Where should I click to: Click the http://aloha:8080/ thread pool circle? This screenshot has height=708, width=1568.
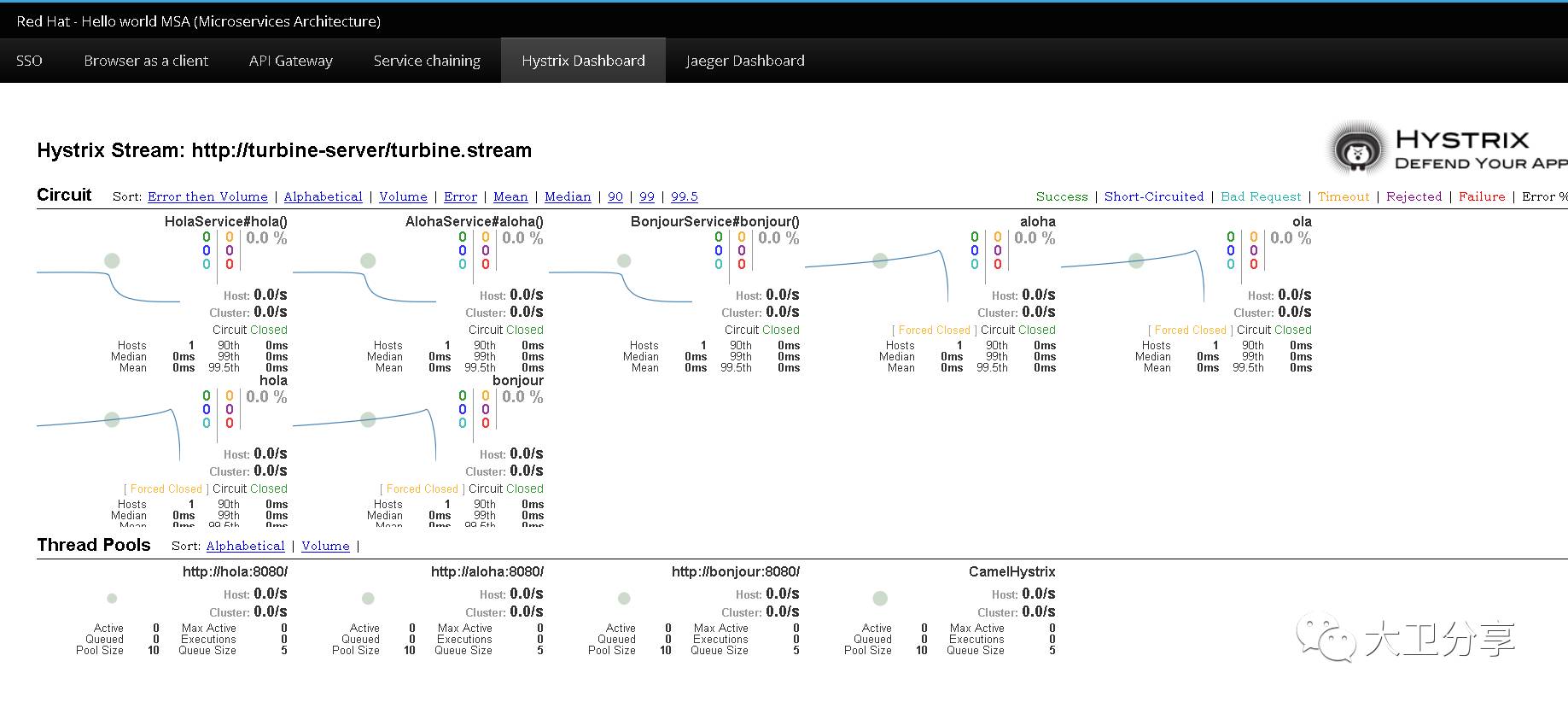click(x=368, y=598)
